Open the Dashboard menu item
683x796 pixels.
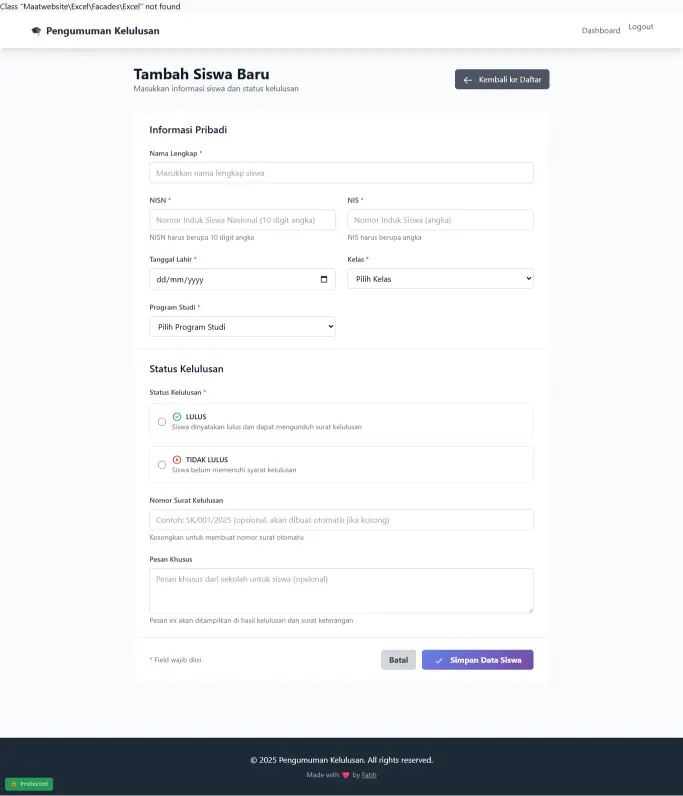[601, 31]
